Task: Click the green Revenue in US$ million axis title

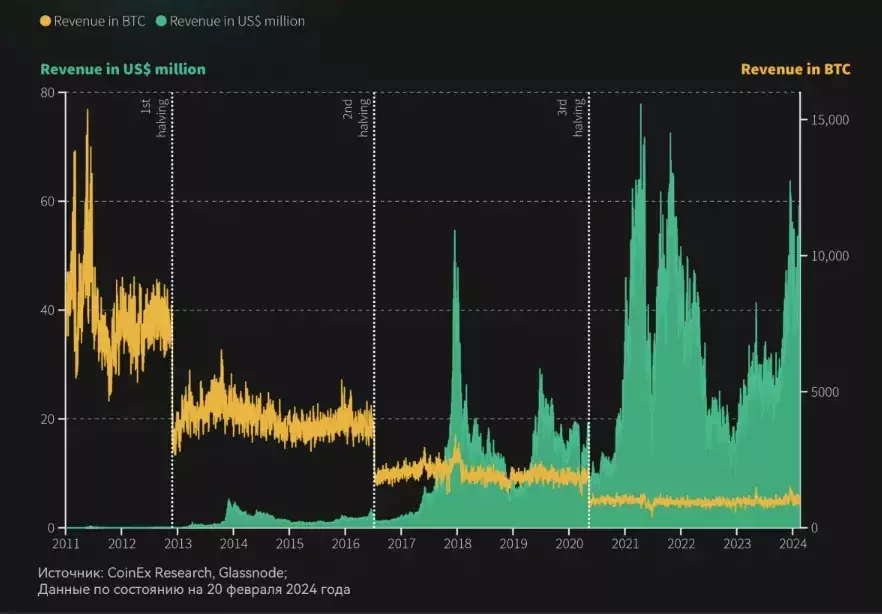Action: (123, 69)
